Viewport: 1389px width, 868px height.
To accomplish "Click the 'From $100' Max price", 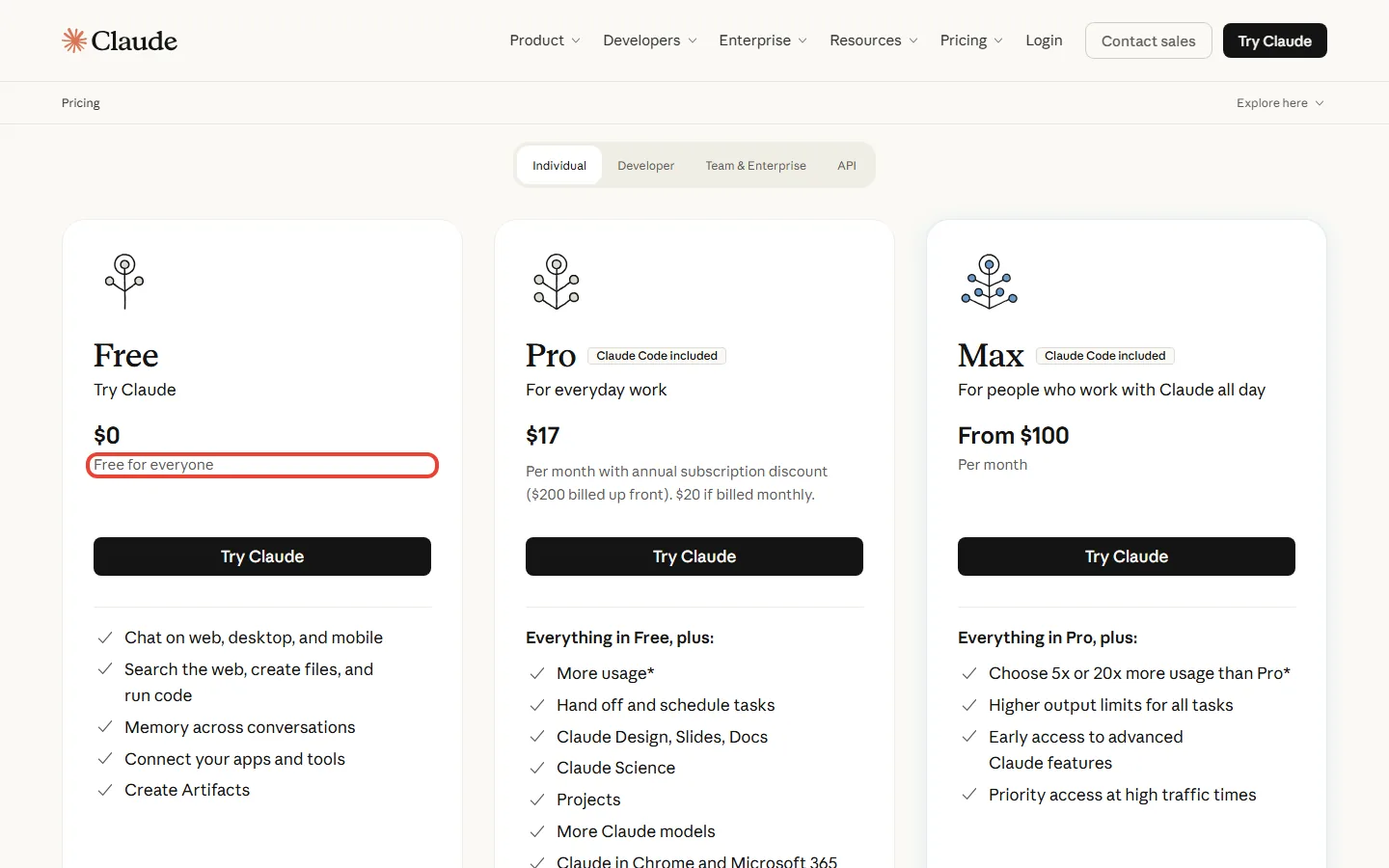I will (x=1013, y=436).
